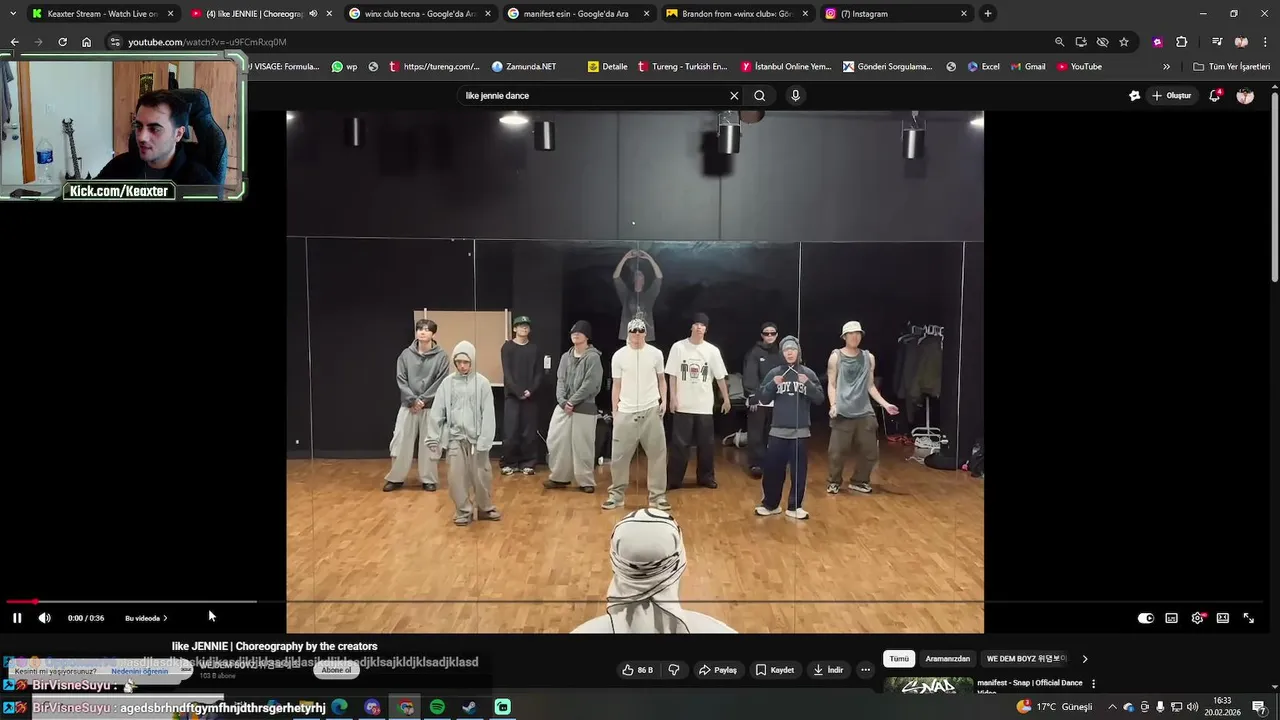Open Gmail bookmark
The image size is (1280, 720).
pyautogui.click(x=1029, y=67)
